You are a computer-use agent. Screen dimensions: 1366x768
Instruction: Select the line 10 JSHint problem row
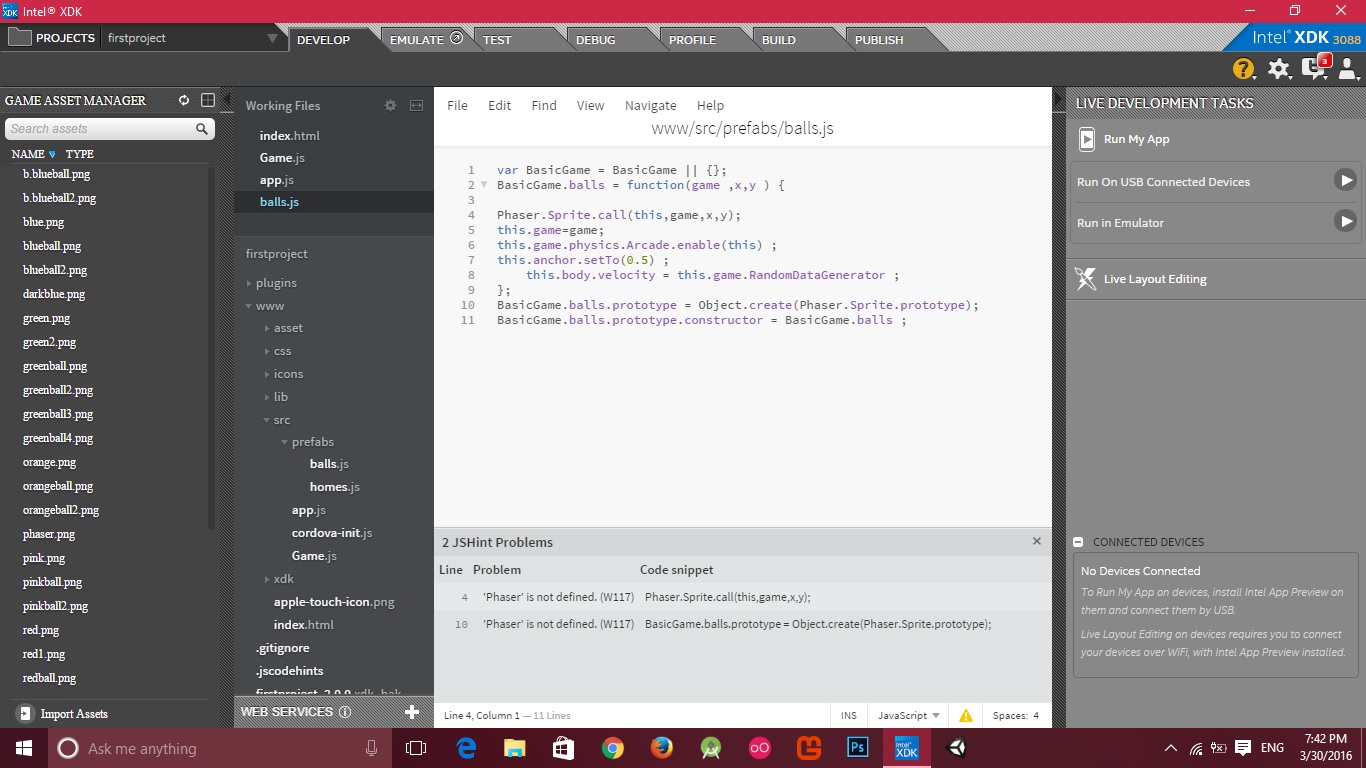point(743,624)
